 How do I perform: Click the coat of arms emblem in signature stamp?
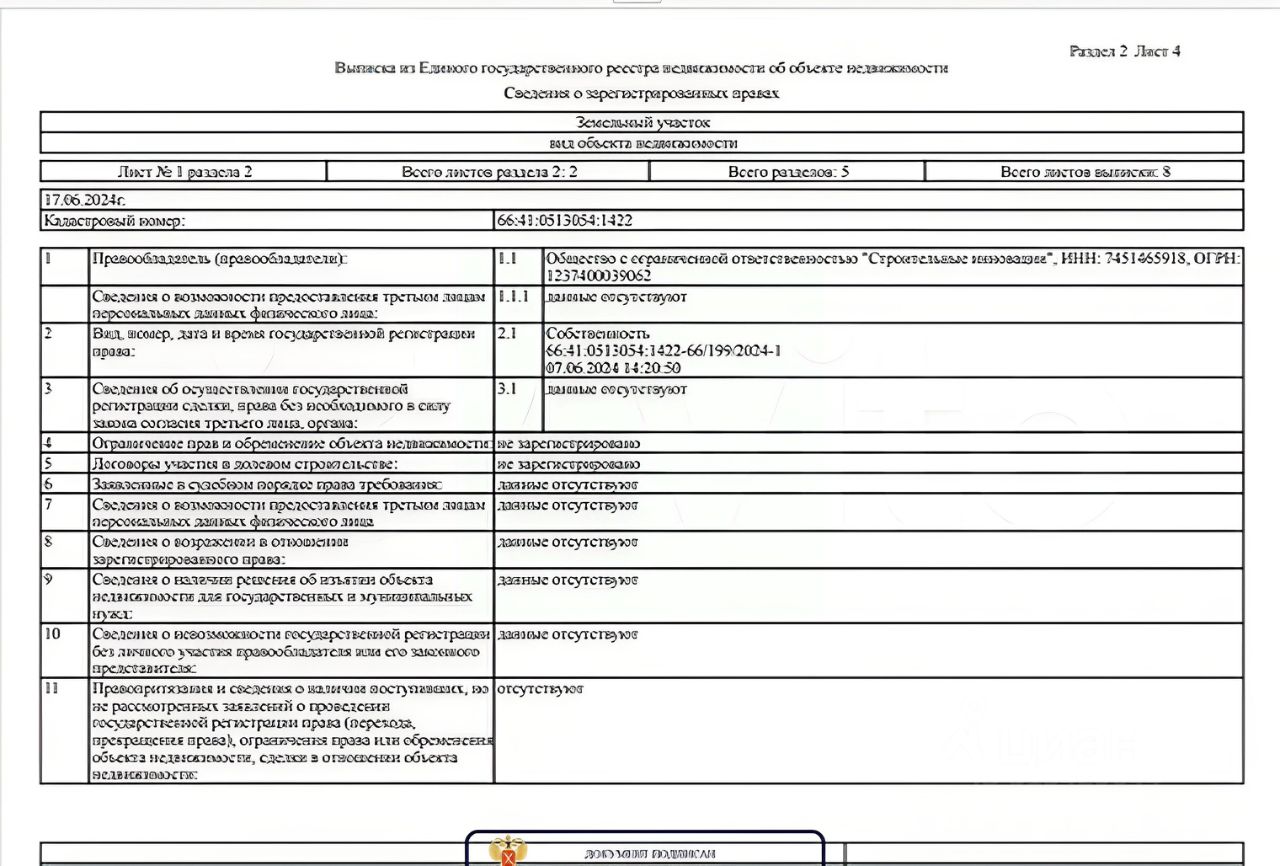point(510,853)
